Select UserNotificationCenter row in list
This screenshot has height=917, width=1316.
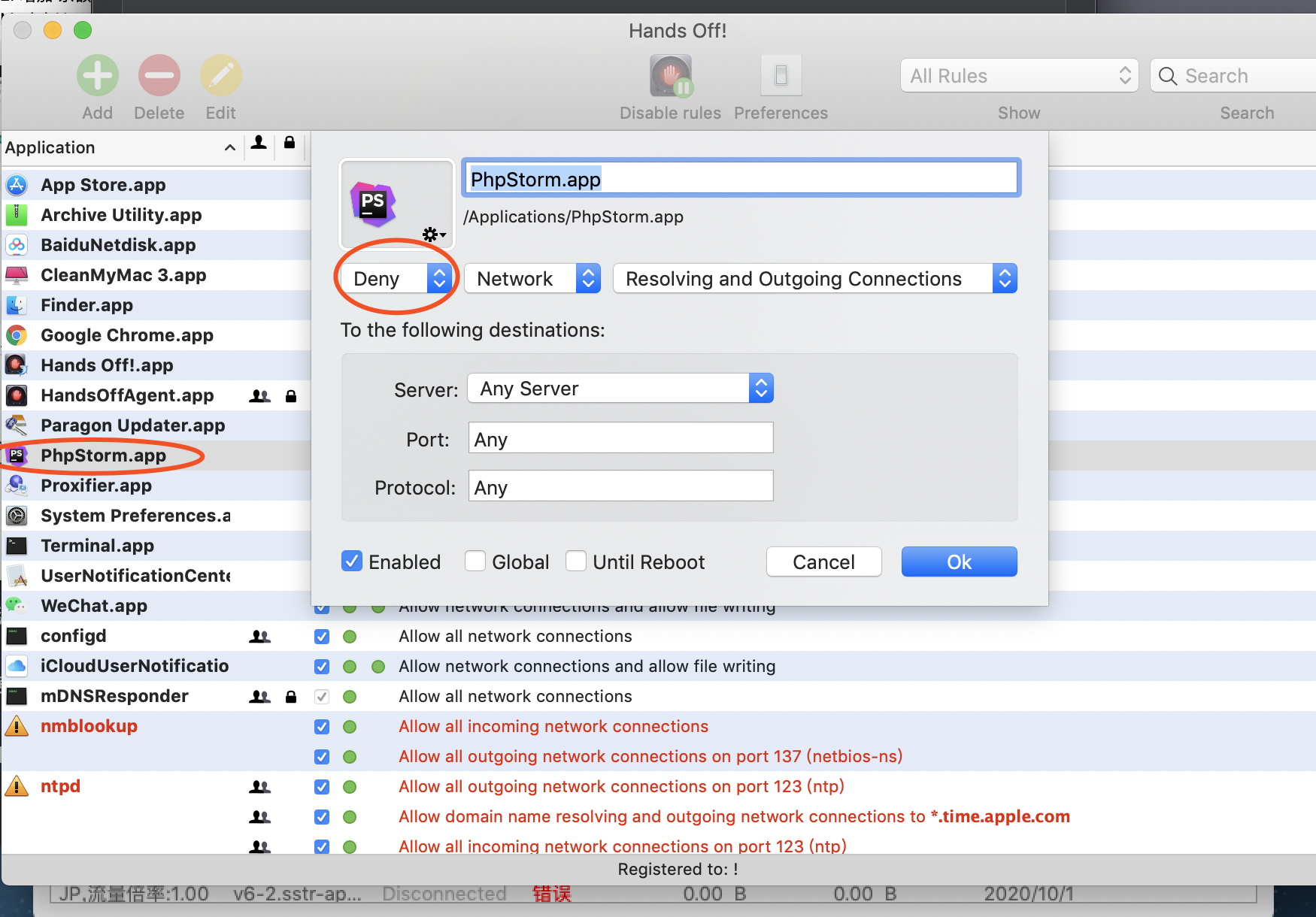(x=156, y=576)
